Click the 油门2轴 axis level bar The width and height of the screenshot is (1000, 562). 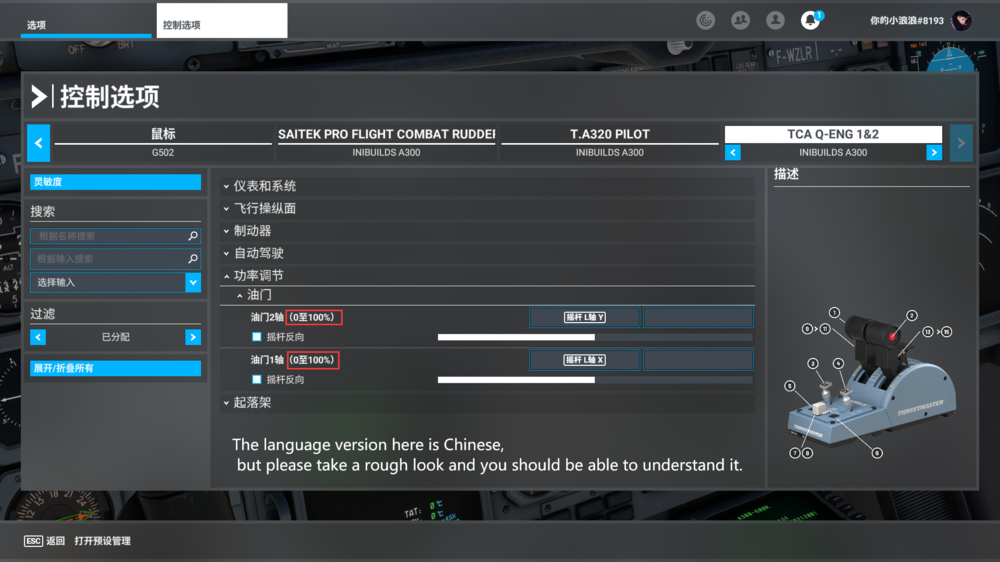(595, 337)
